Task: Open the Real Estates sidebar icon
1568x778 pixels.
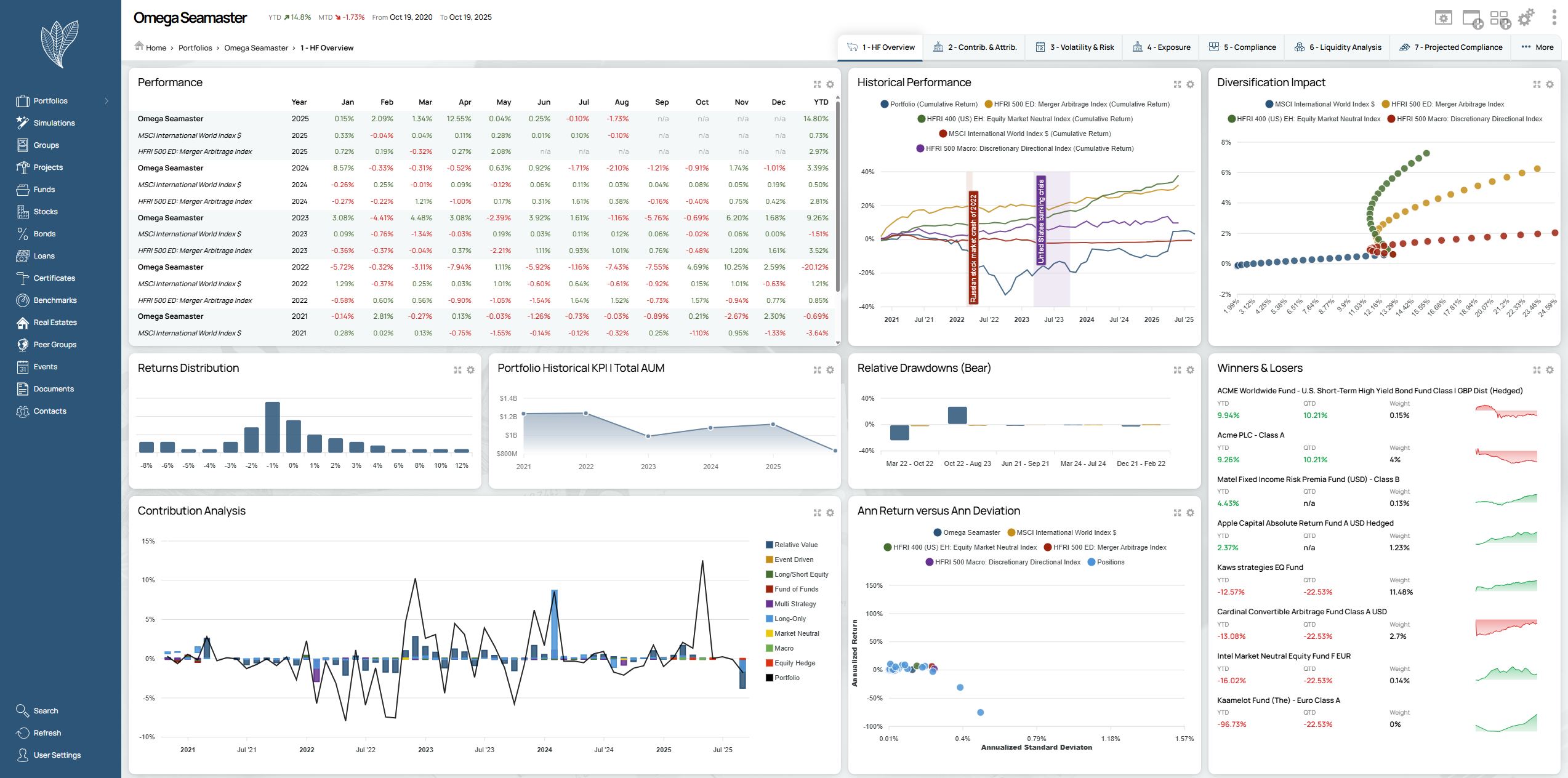Action: (23, 323)
